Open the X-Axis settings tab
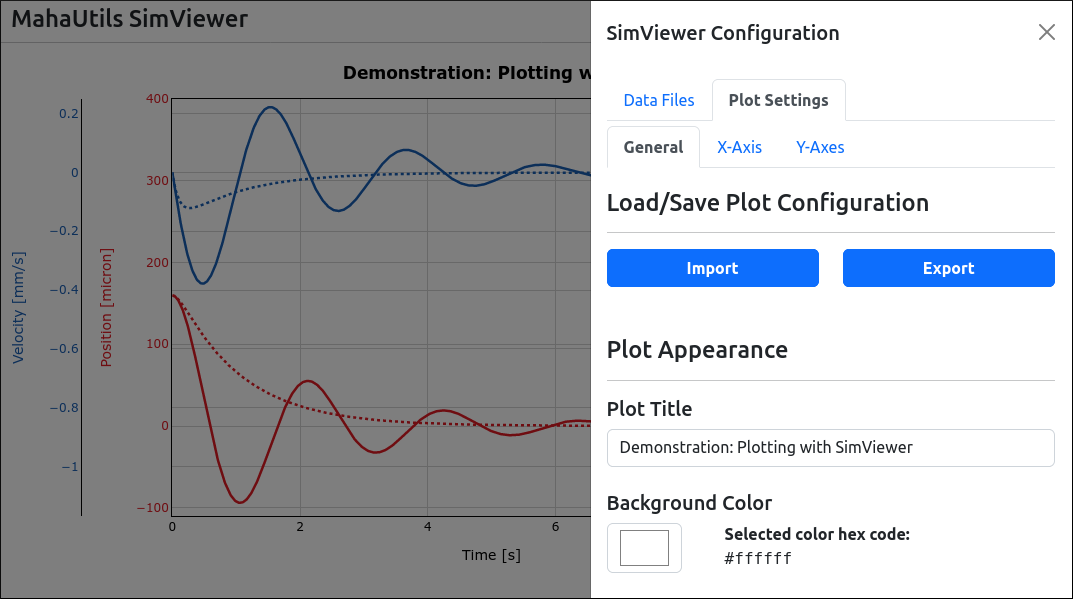Image resolution: width=1073 pixels, height=599 pixels. [x=739, y=147]
